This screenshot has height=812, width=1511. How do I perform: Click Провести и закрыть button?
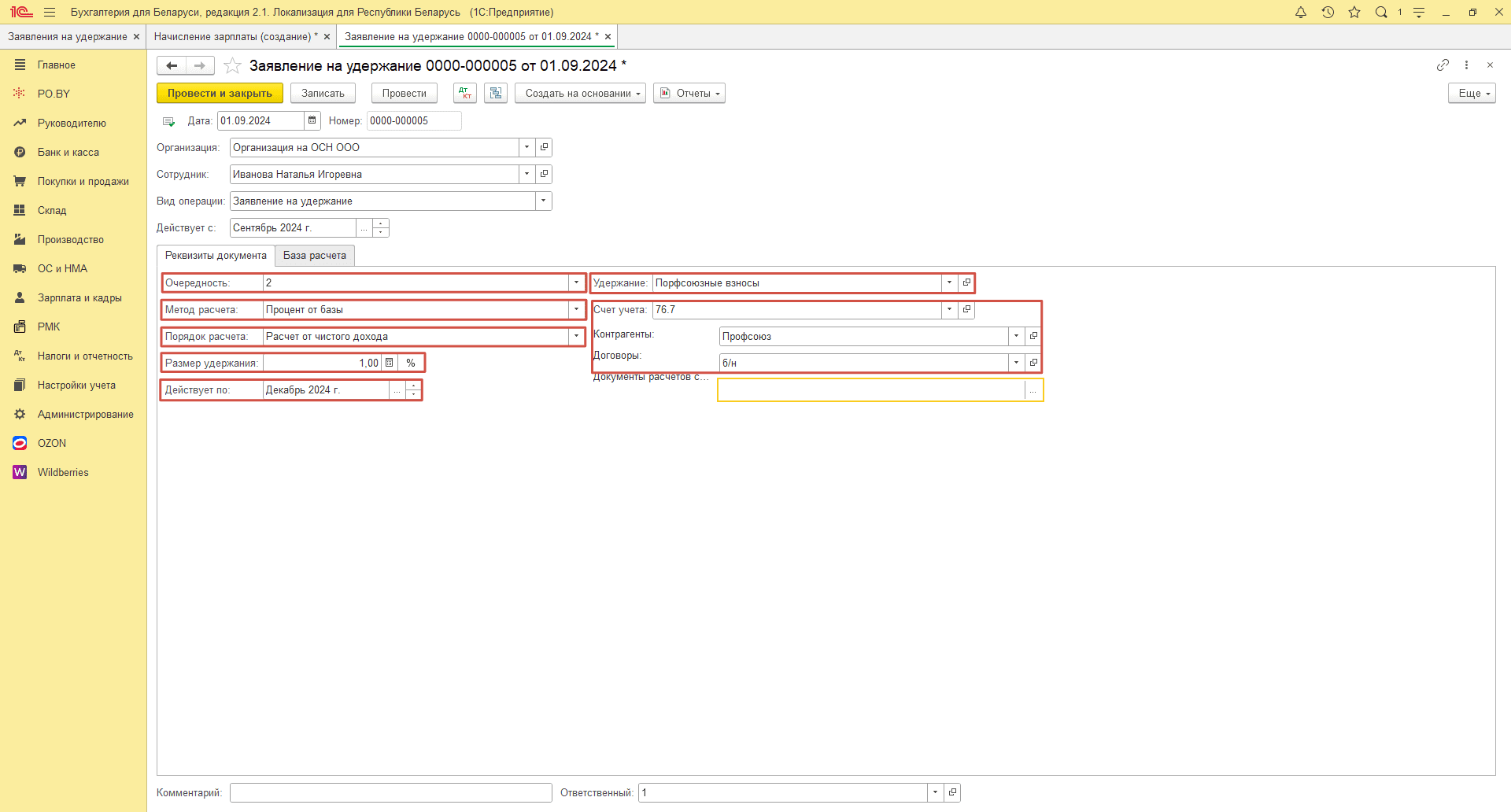(x=220, y=93)
